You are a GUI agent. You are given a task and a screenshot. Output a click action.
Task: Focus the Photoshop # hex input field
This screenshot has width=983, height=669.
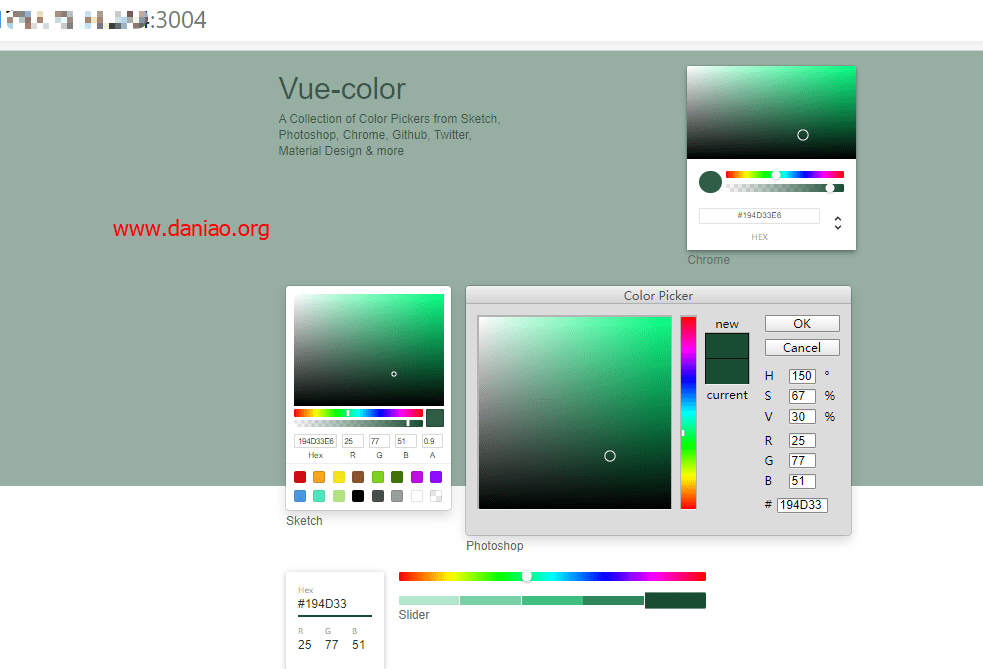(802, 505)
